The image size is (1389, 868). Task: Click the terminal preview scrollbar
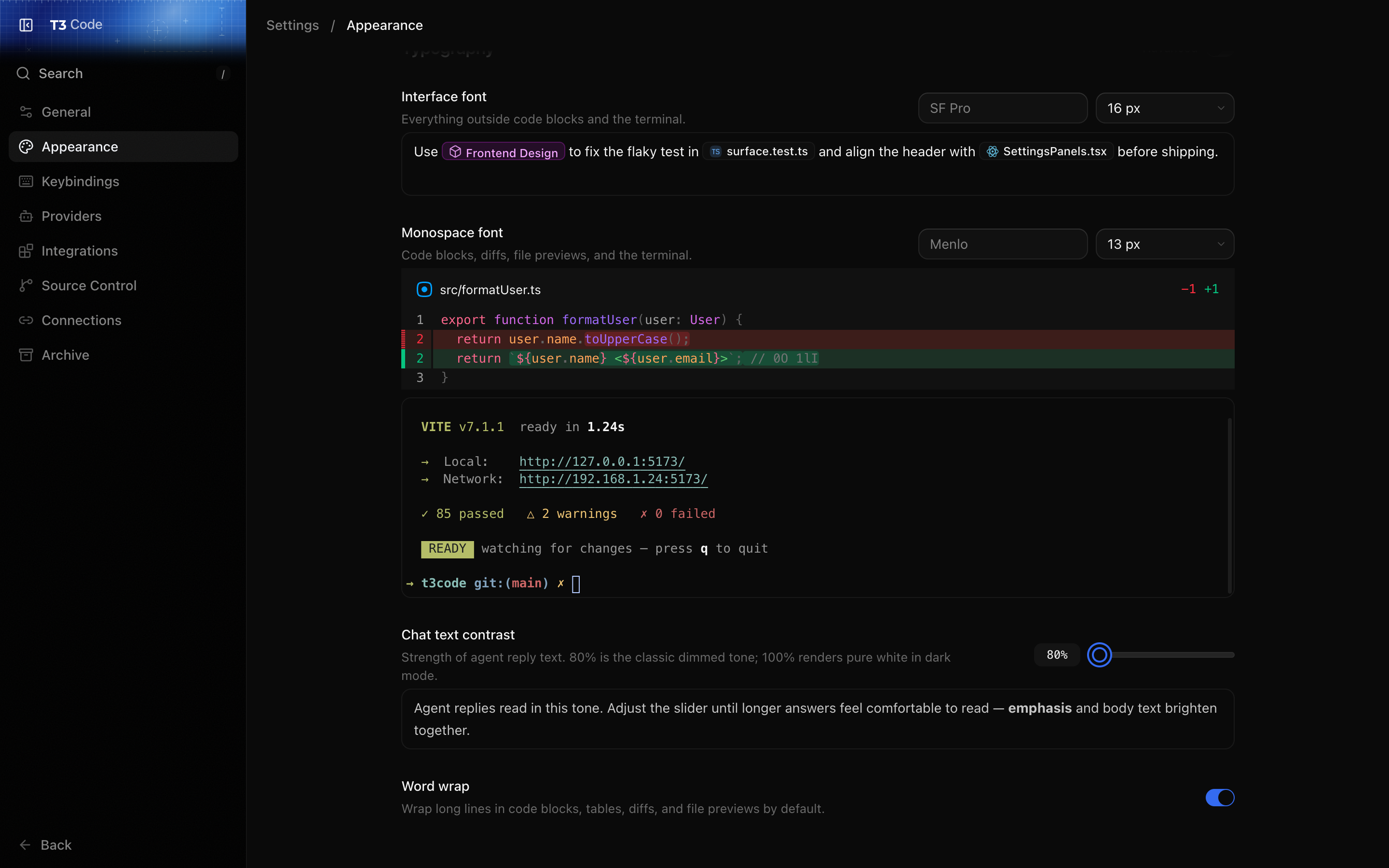click(x=1229, y=505)
